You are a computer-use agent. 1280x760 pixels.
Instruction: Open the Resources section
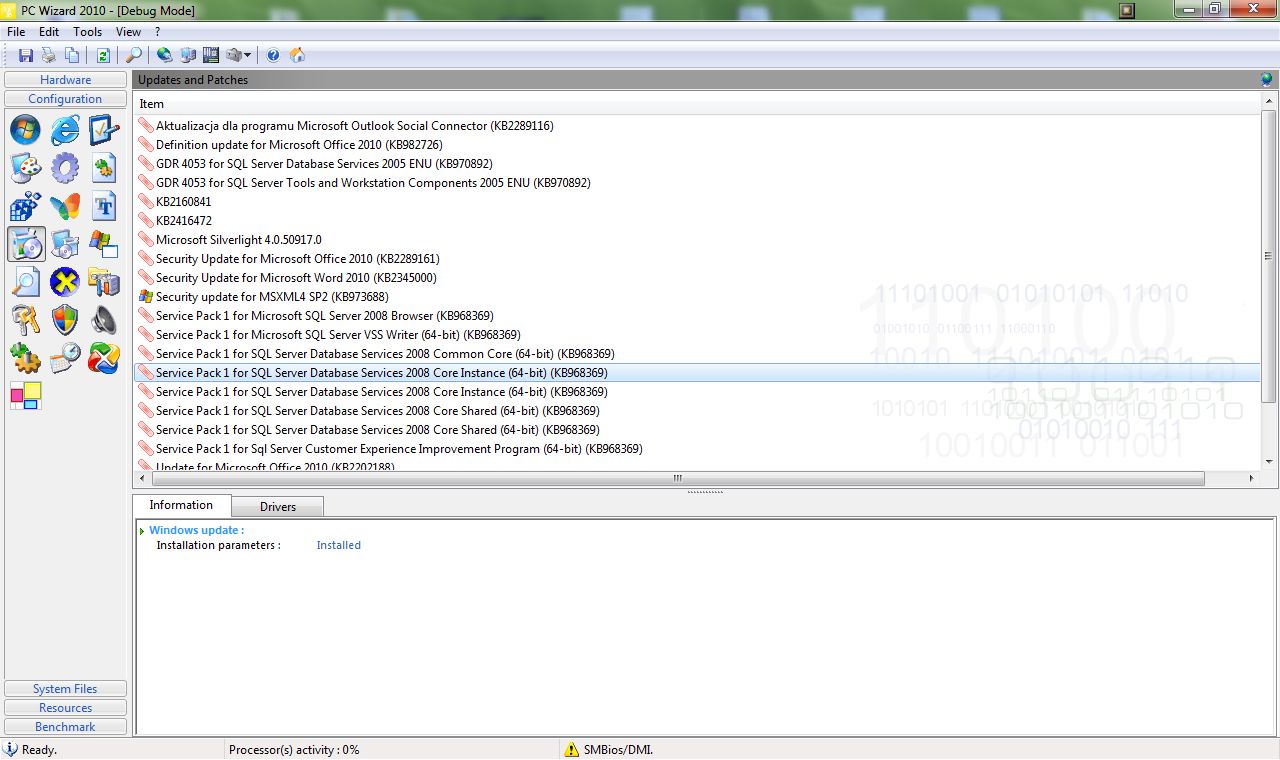[x=65, y=708]
